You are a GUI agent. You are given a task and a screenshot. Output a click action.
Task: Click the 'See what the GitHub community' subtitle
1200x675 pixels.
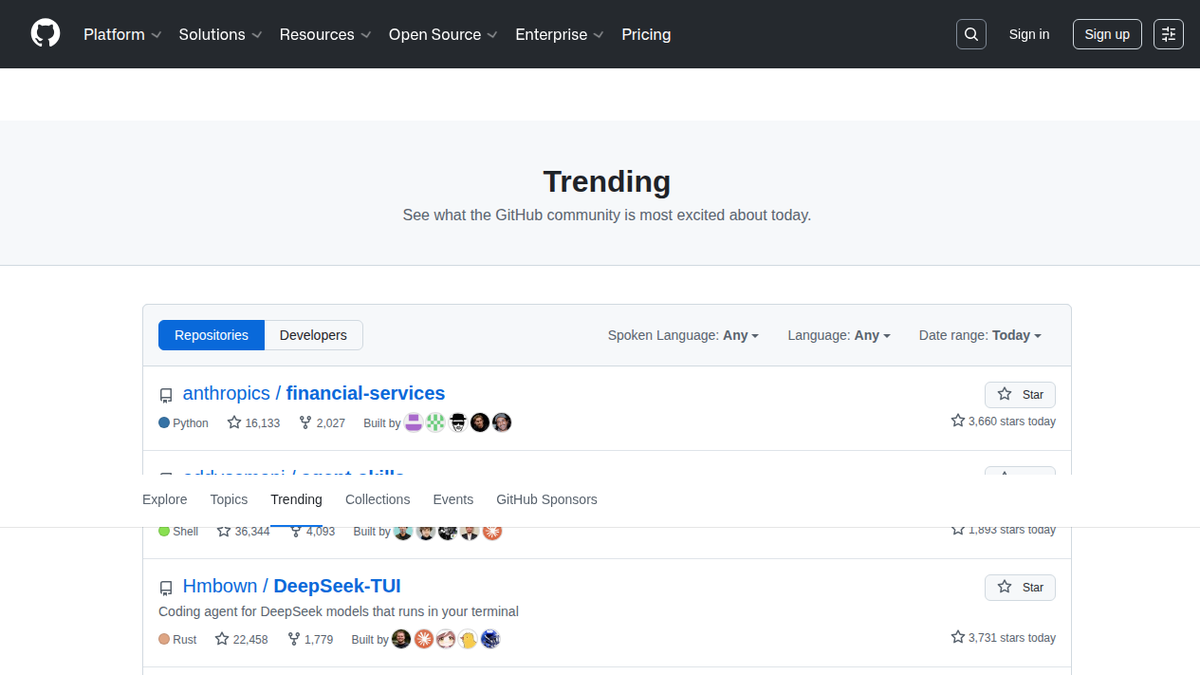coord(607,215)
